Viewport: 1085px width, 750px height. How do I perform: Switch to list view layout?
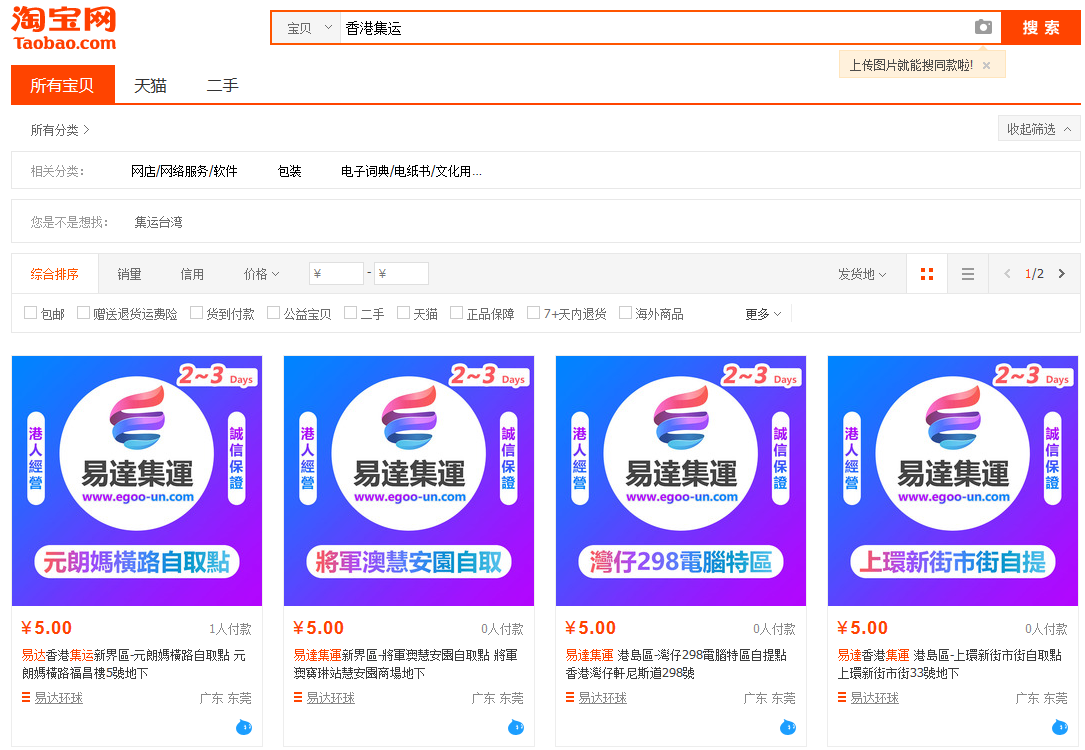(968, 274)
